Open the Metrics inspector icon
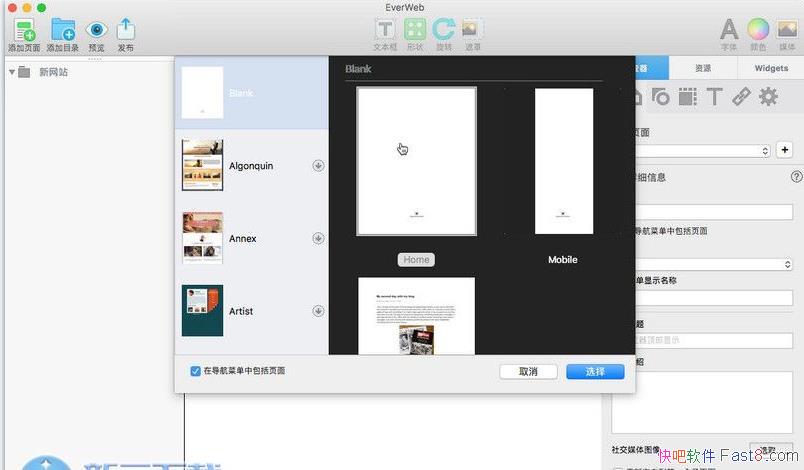This screenshot has width=804, height=470. 688,96
